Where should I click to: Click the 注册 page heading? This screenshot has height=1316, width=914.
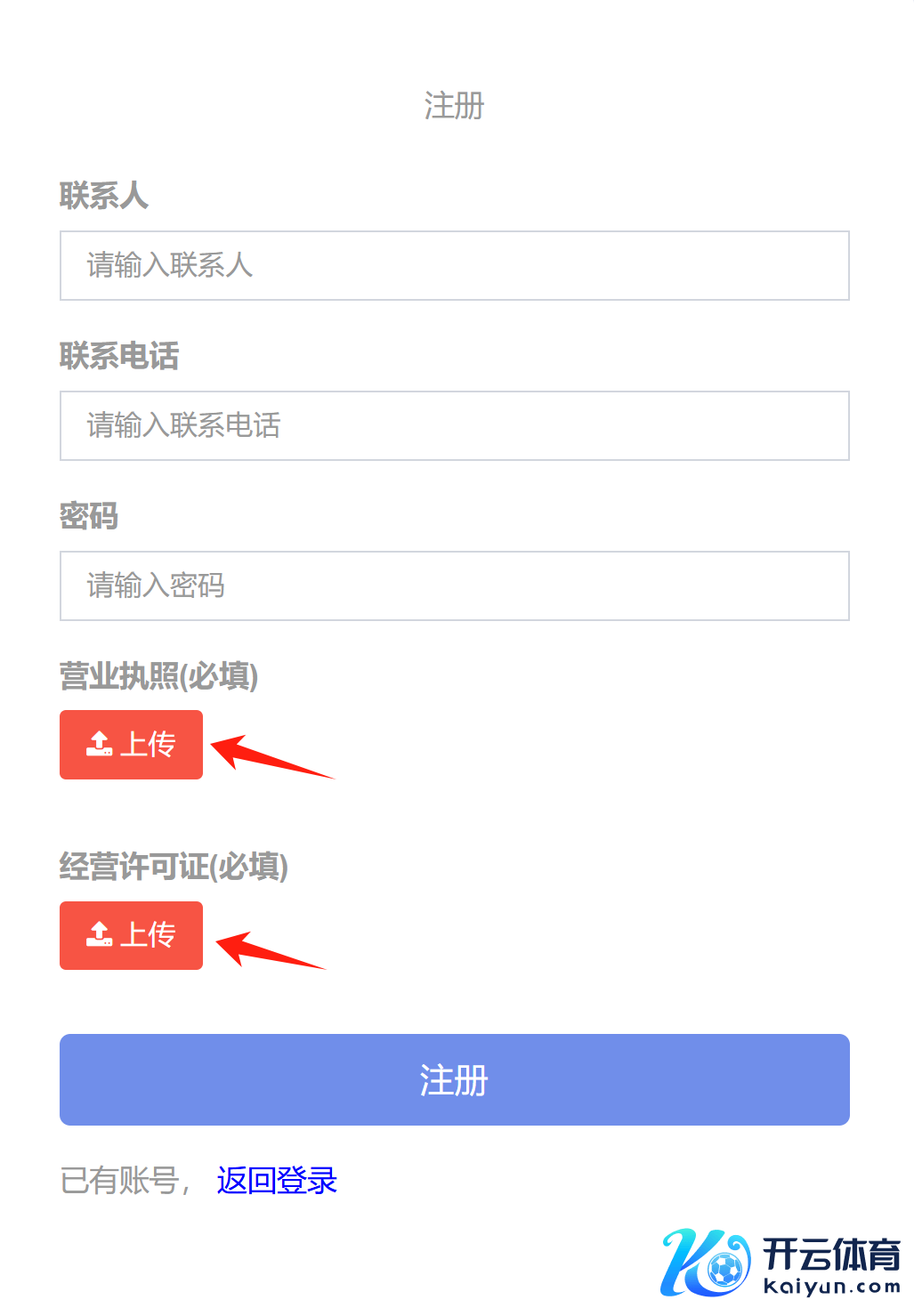pyautogui.click(x=454, y=106)
